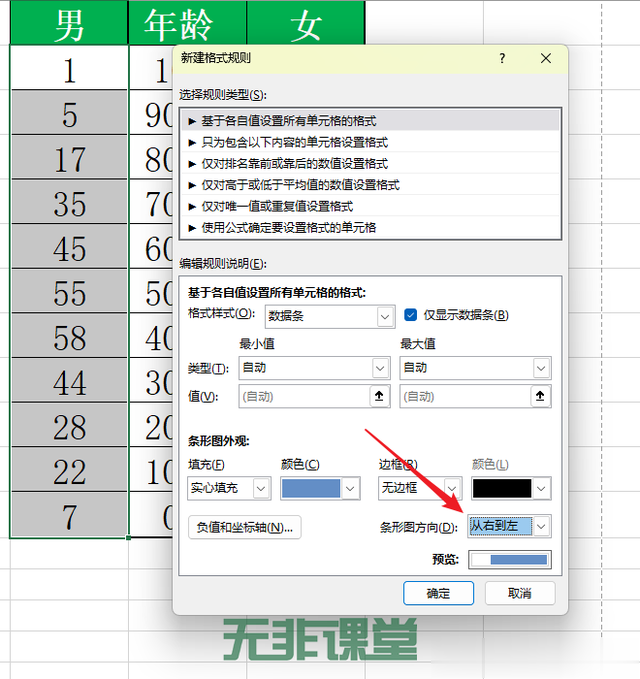Select the cell containing 58 in 男 column
The image size is (640, 679).
(69, 336)
